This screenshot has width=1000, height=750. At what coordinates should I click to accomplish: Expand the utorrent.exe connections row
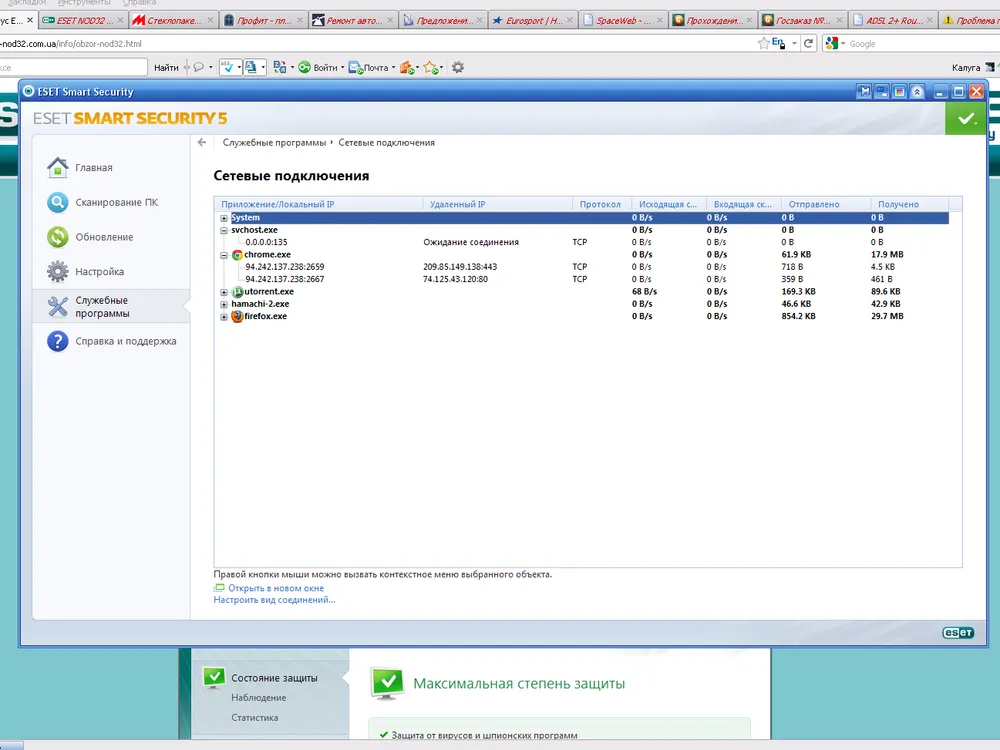tap(224, 292)
